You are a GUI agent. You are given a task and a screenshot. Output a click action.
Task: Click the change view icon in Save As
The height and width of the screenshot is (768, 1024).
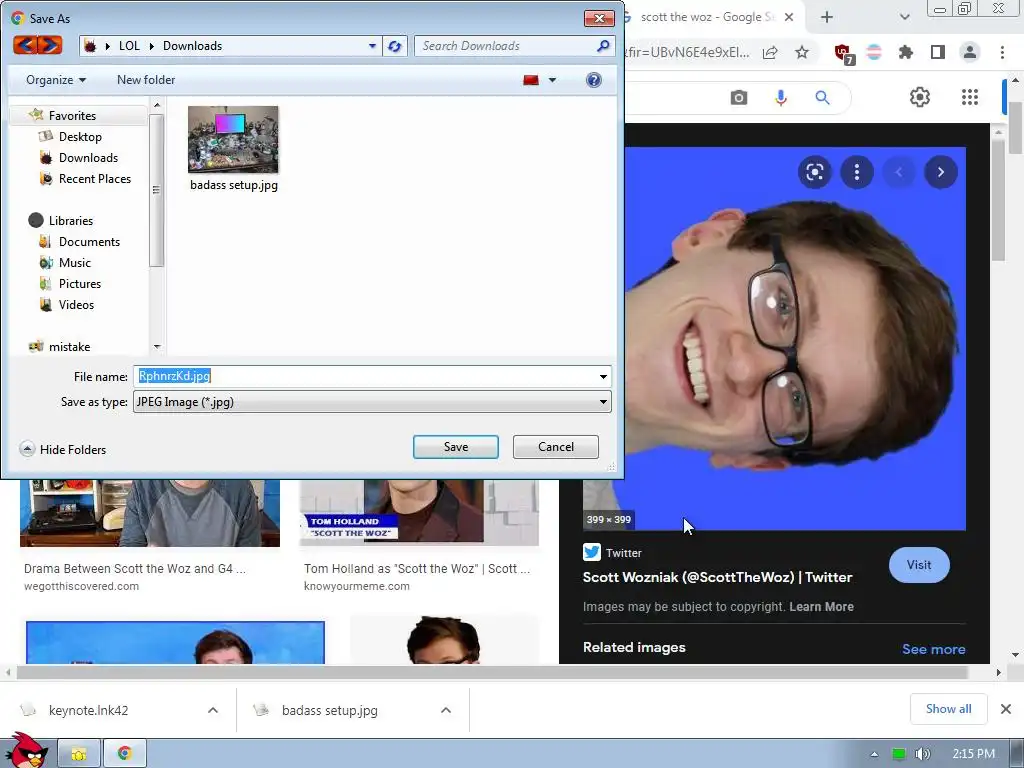[x=531, y=80]
